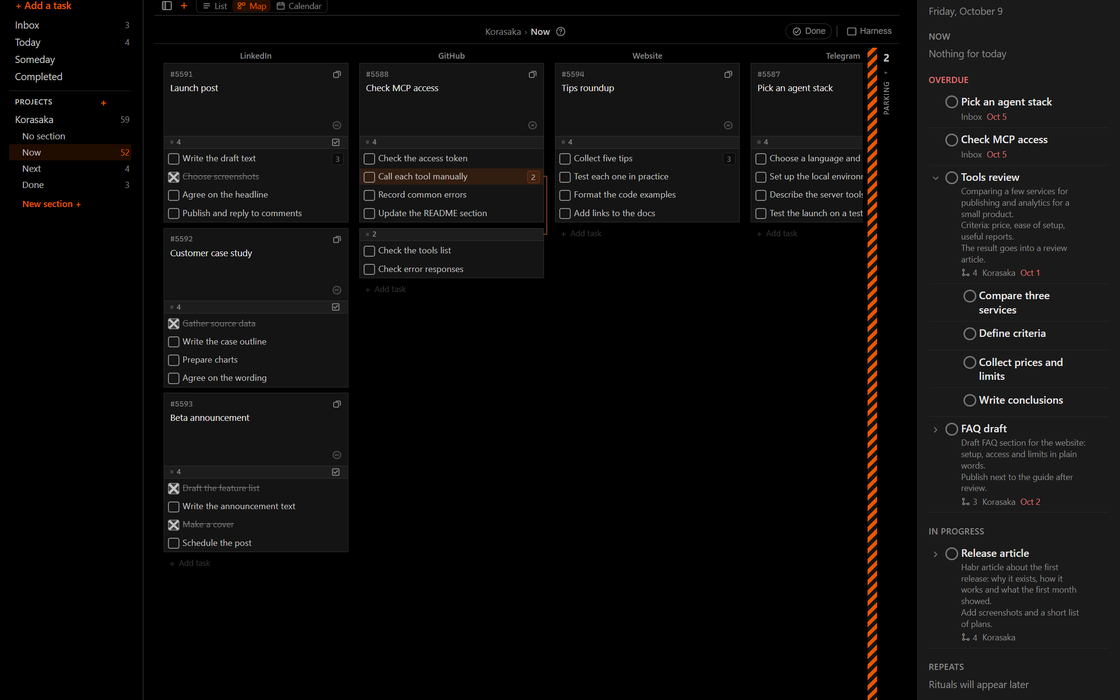1120x700 pixels.
Task: Click the Add a task button
Action: (44, 6)
